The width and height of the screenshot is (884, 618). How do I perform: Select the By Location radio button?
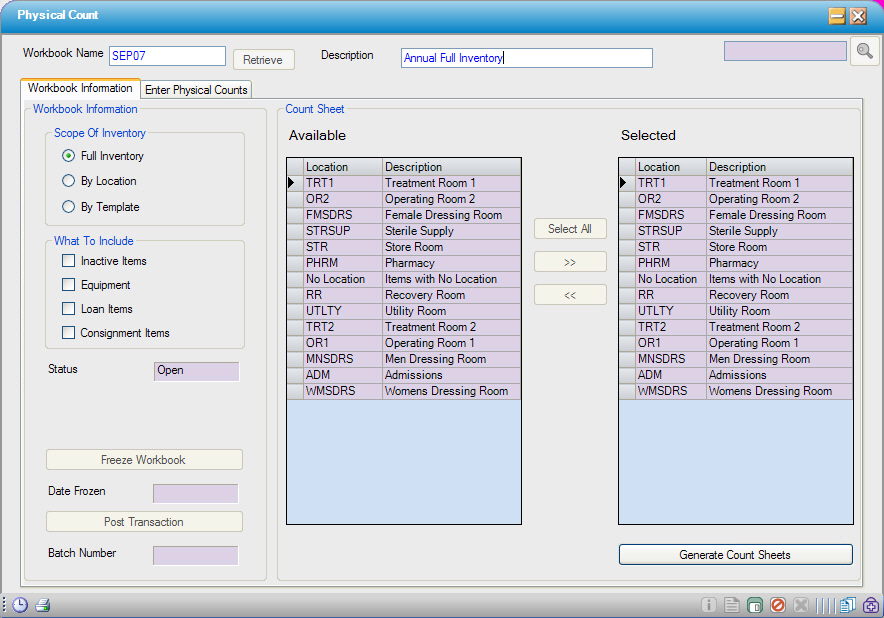coord(68,181)
